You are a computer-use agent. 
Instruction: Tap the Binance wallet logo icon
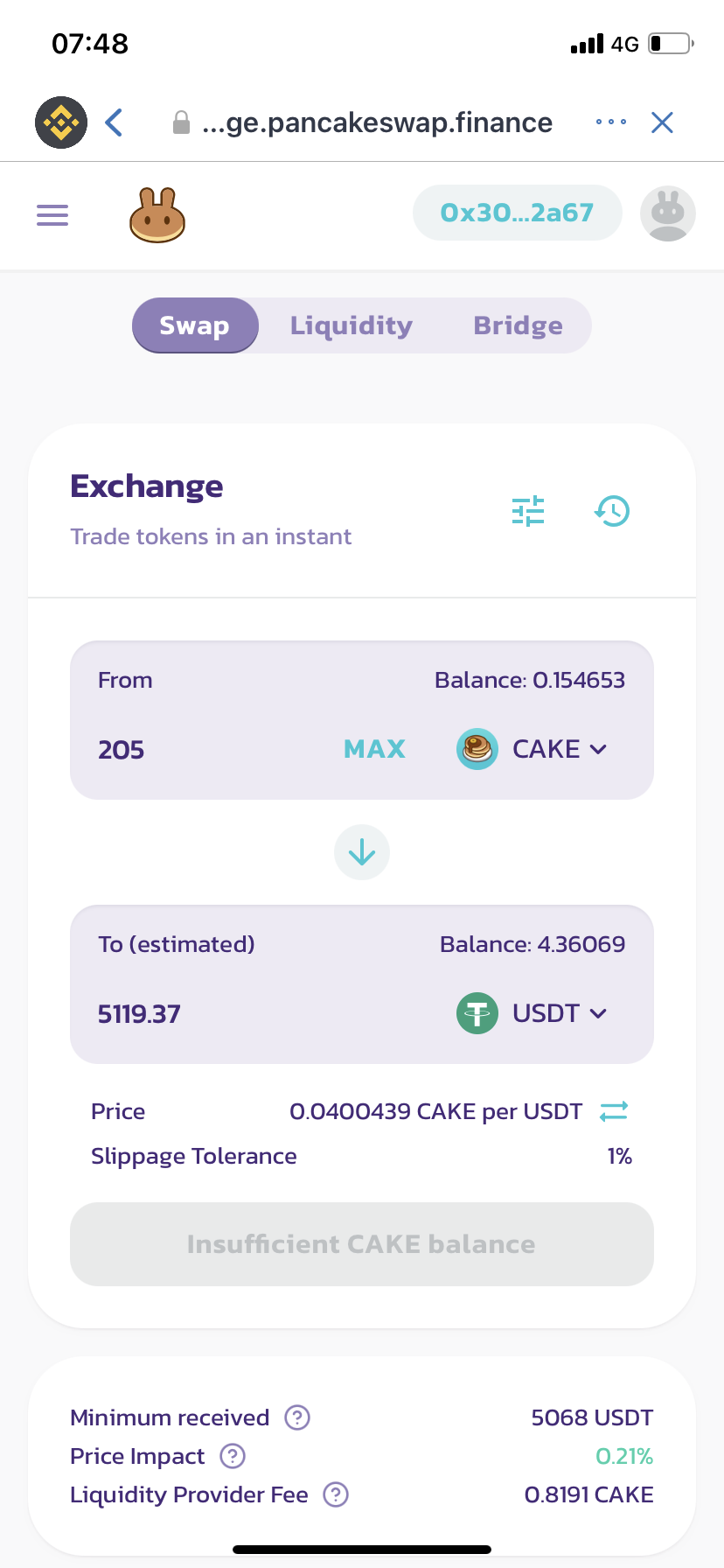(x=61, y=122)
